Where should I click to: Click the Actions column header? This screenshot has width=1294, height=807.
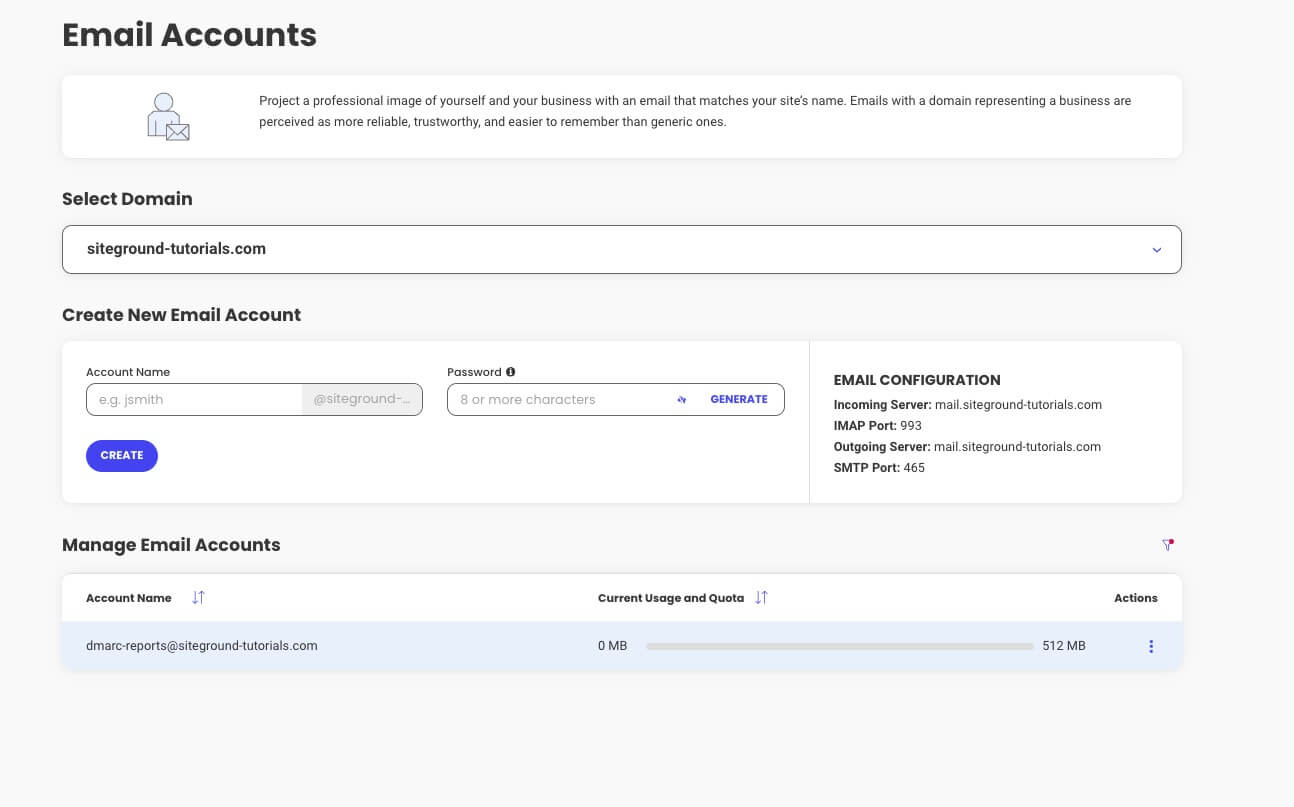point(1136,598)
